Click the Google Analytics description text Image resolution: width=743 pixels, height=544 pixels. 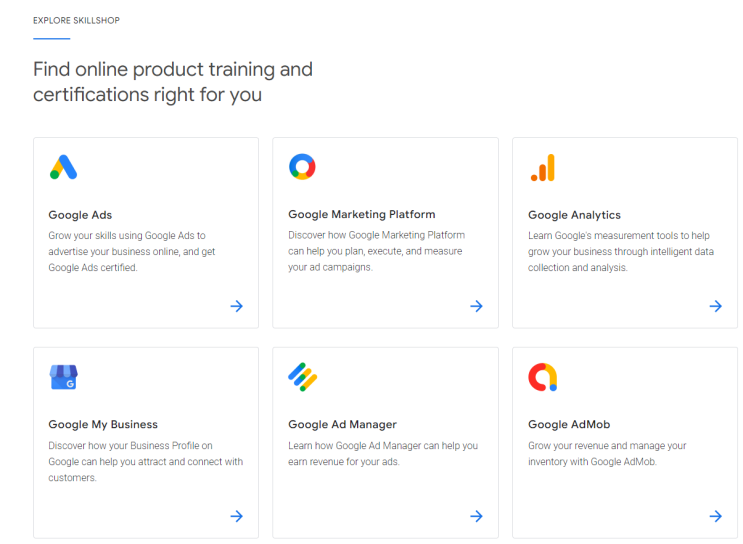[620, 252]
